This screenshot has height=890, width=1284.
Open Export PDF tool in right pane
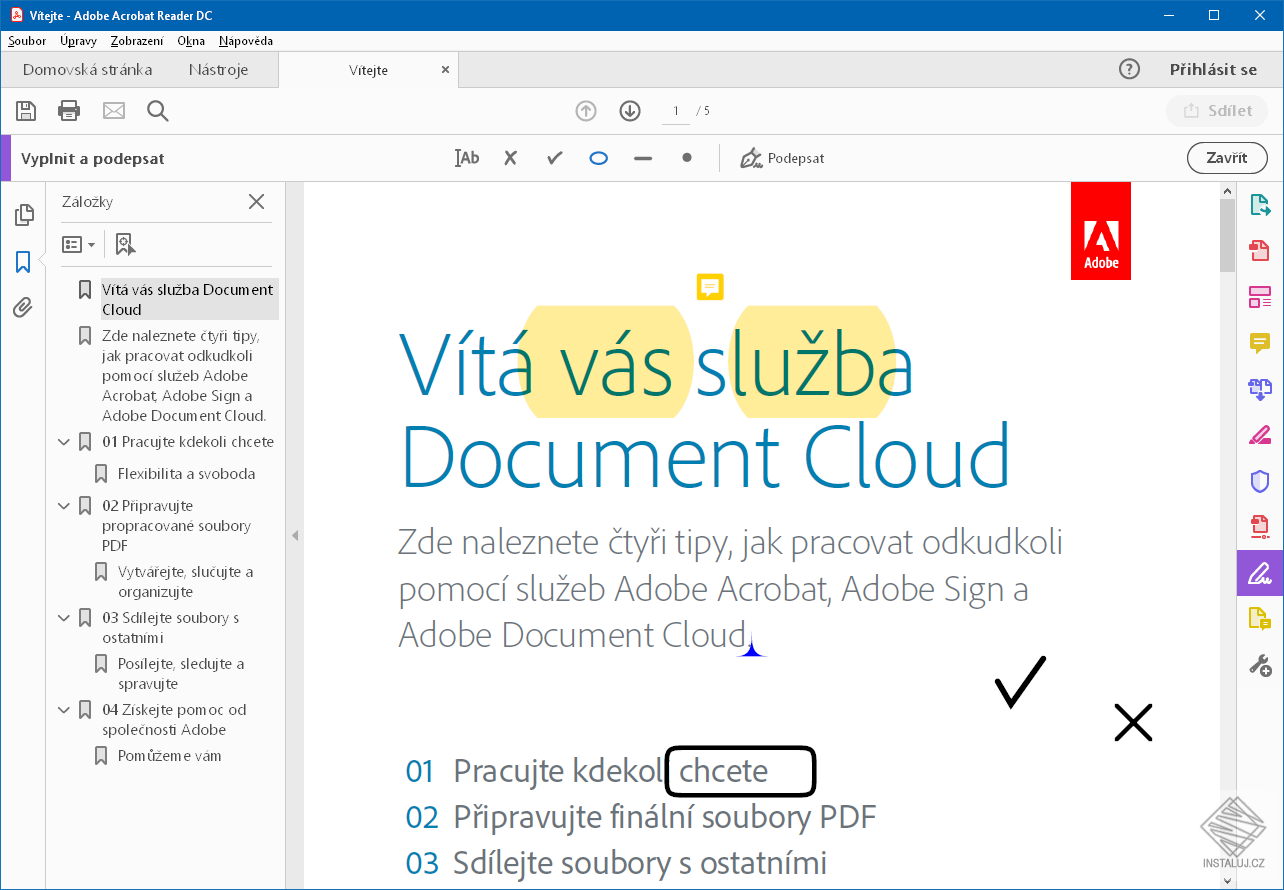point(1260,206)
